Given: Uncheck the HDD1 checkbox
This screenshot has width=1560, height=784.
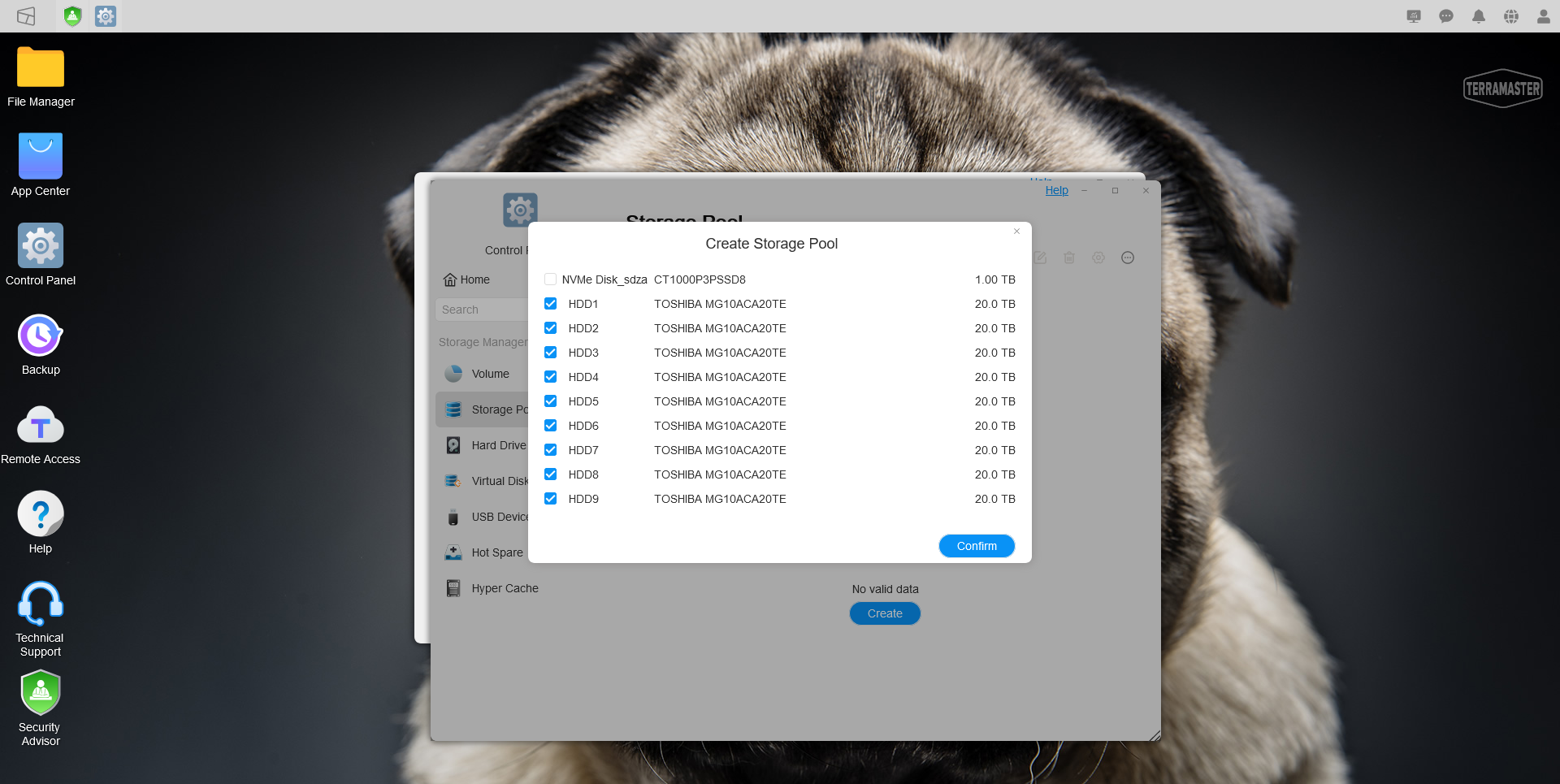Looking at the screenshot, I should (550, 304).
